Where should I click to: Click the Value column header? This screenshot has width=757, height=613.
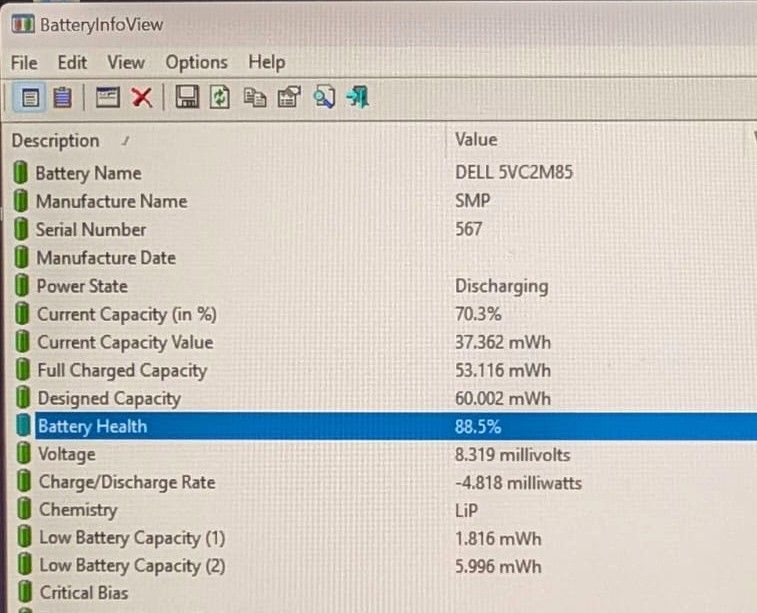coord(599,140)
